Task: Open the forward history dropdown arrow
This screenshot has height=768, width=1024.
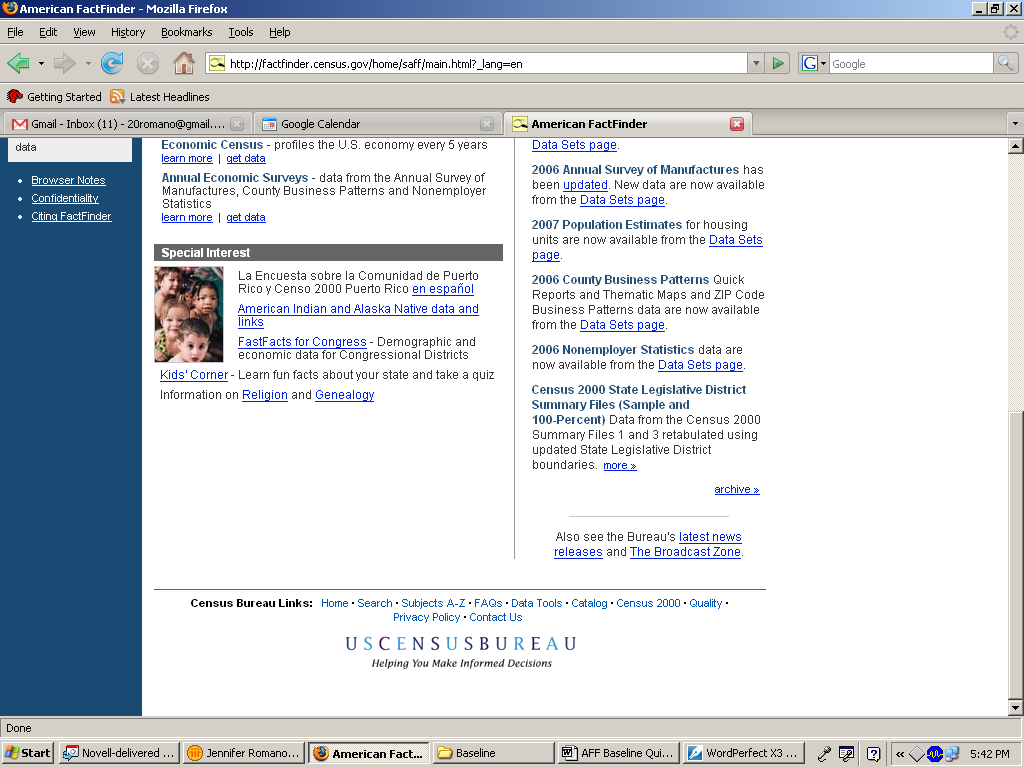Action: 88,63
